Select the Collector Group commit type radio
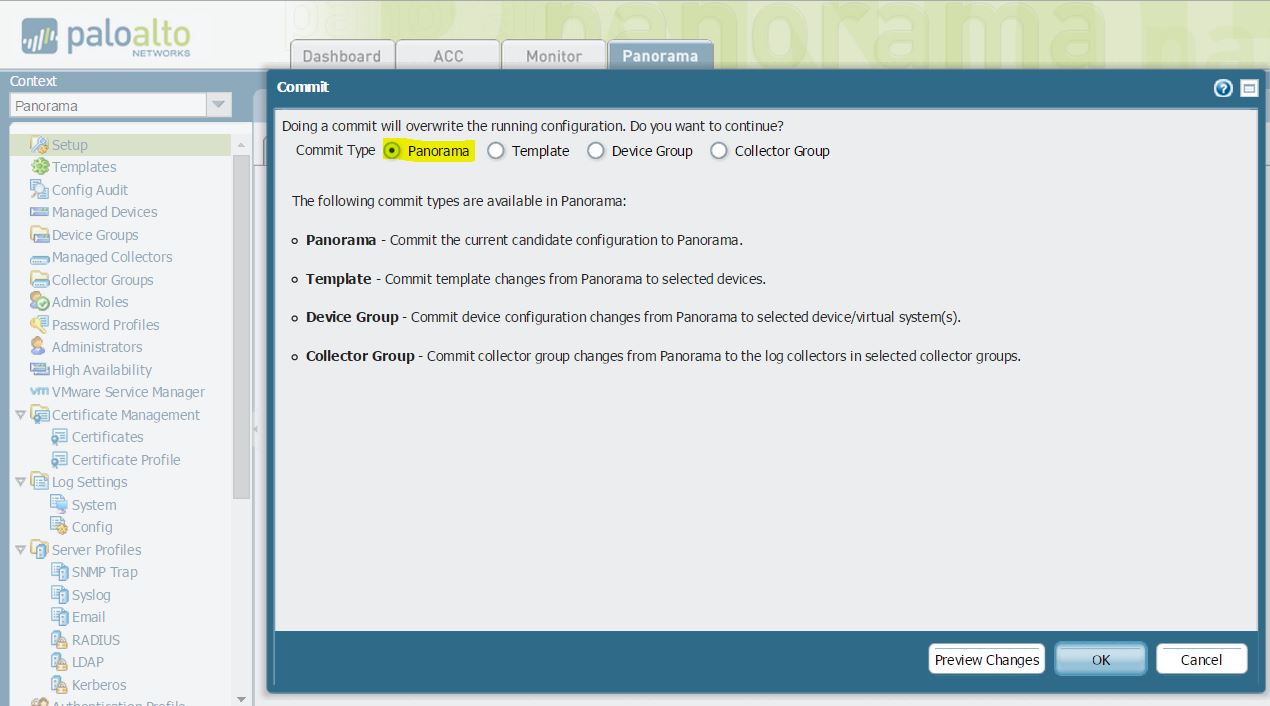This screenshot has height=706, width=1270. [x=719, y=151]
